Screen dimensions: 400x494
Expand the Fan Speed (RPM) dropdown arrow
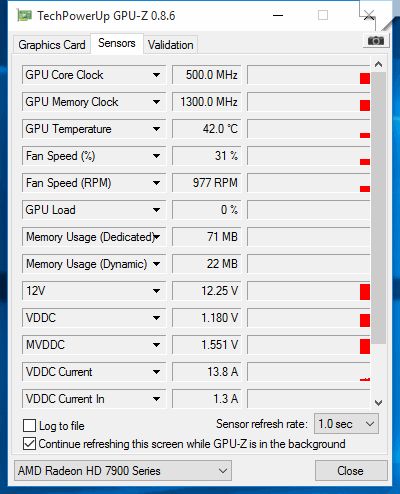pyautogui.click(x=156, y=183)
